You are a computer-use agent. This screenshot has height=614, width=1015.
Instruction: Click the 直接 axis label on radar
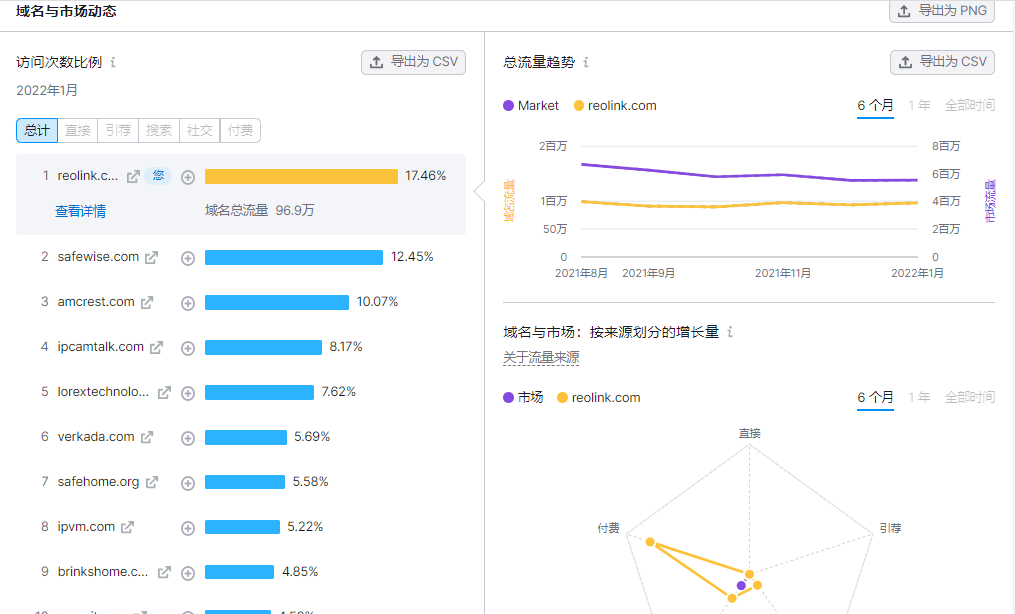pyautogui.click(x=750, y=433)
